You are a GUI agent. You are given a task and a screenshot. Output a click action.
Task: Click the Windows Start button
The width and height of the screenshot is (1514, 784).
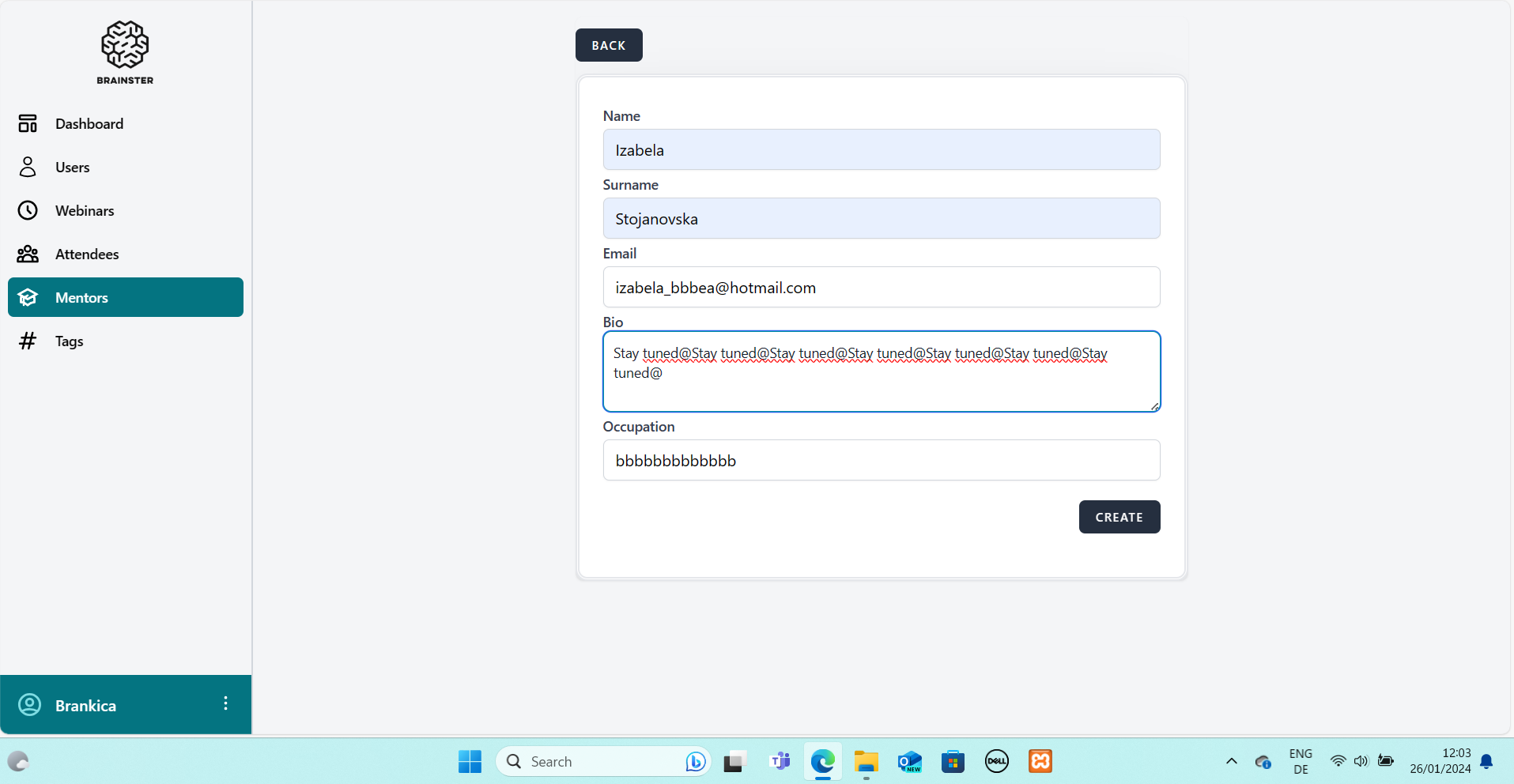tap(470, 761)
